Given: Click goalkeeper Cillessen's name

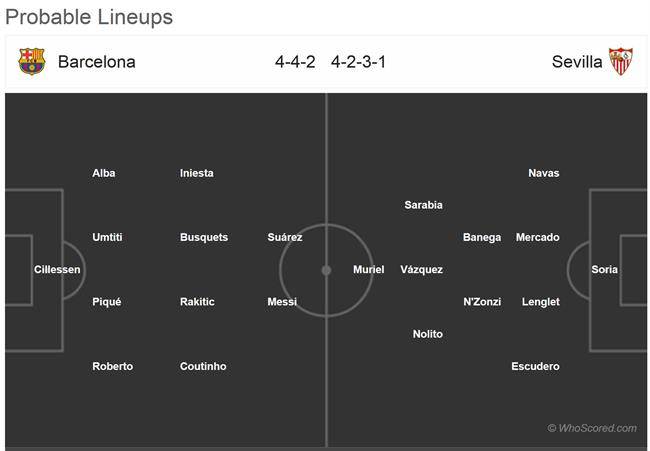Looking at the screenshot, I should tap(57, 269).
